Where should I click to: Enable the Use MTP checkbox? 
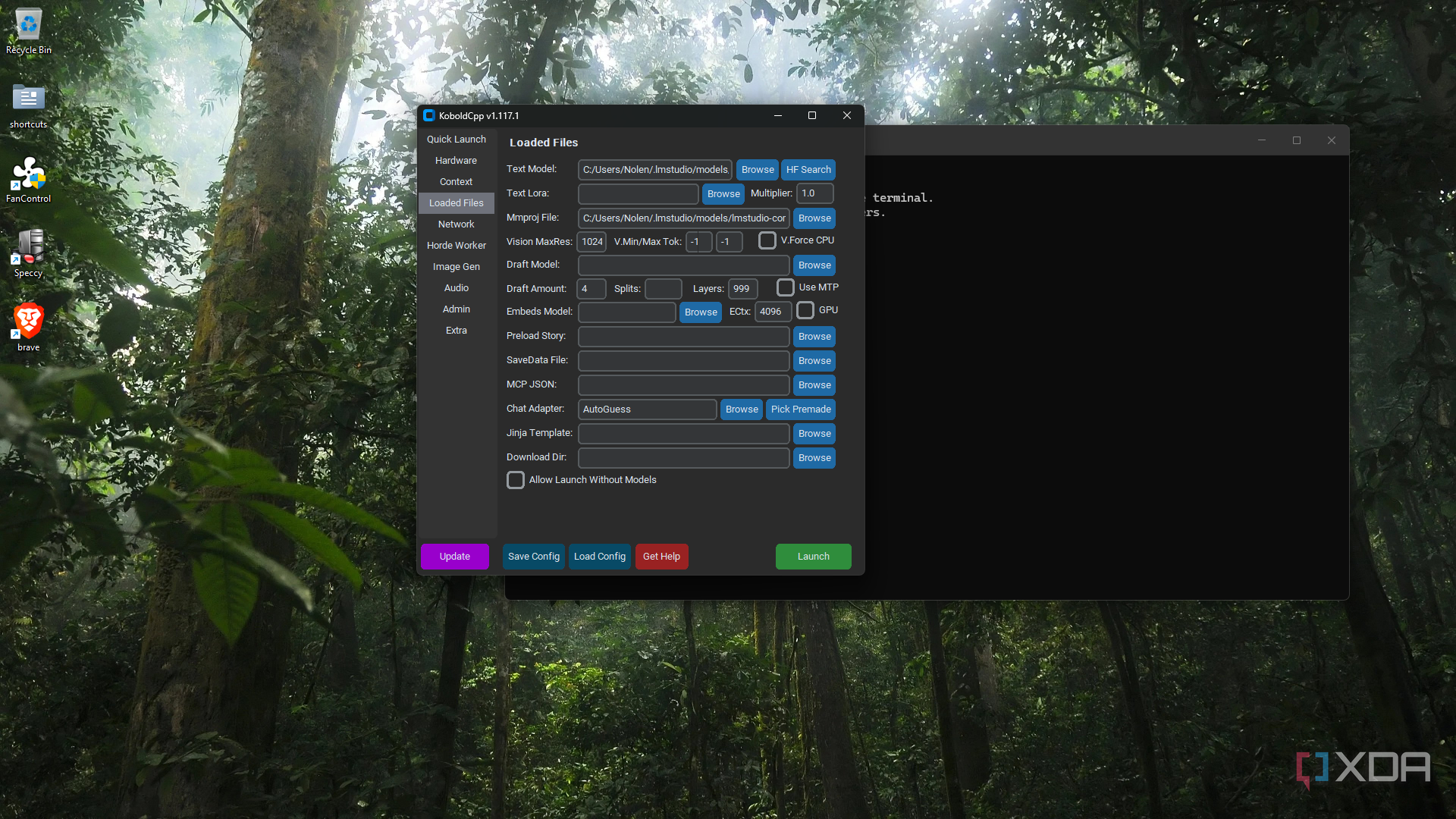click(x=786, y=287)
